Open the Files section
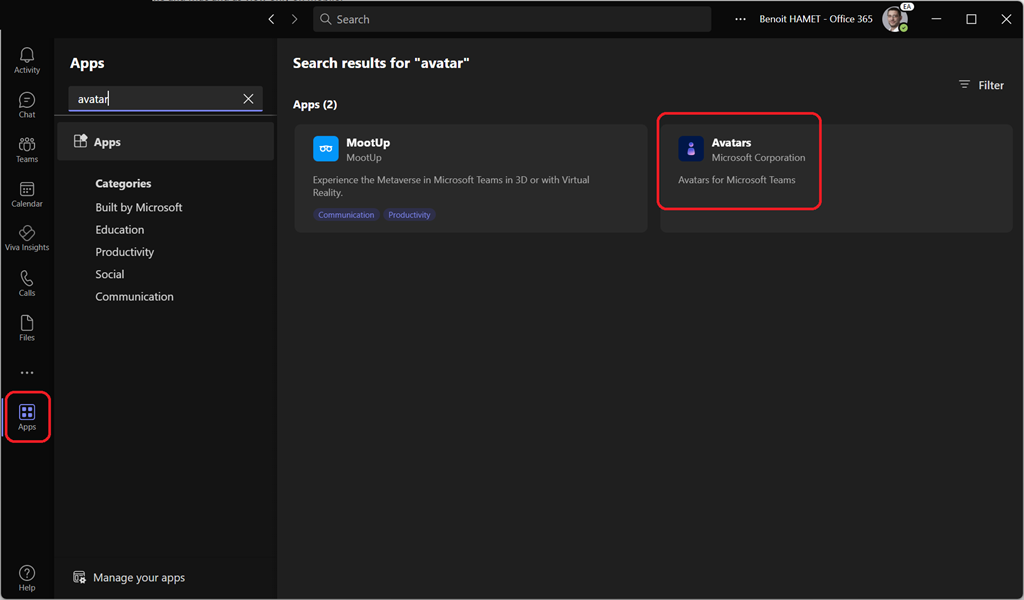Image resolution: width=1024 pixels, height=600 pixels. [27, 328]
